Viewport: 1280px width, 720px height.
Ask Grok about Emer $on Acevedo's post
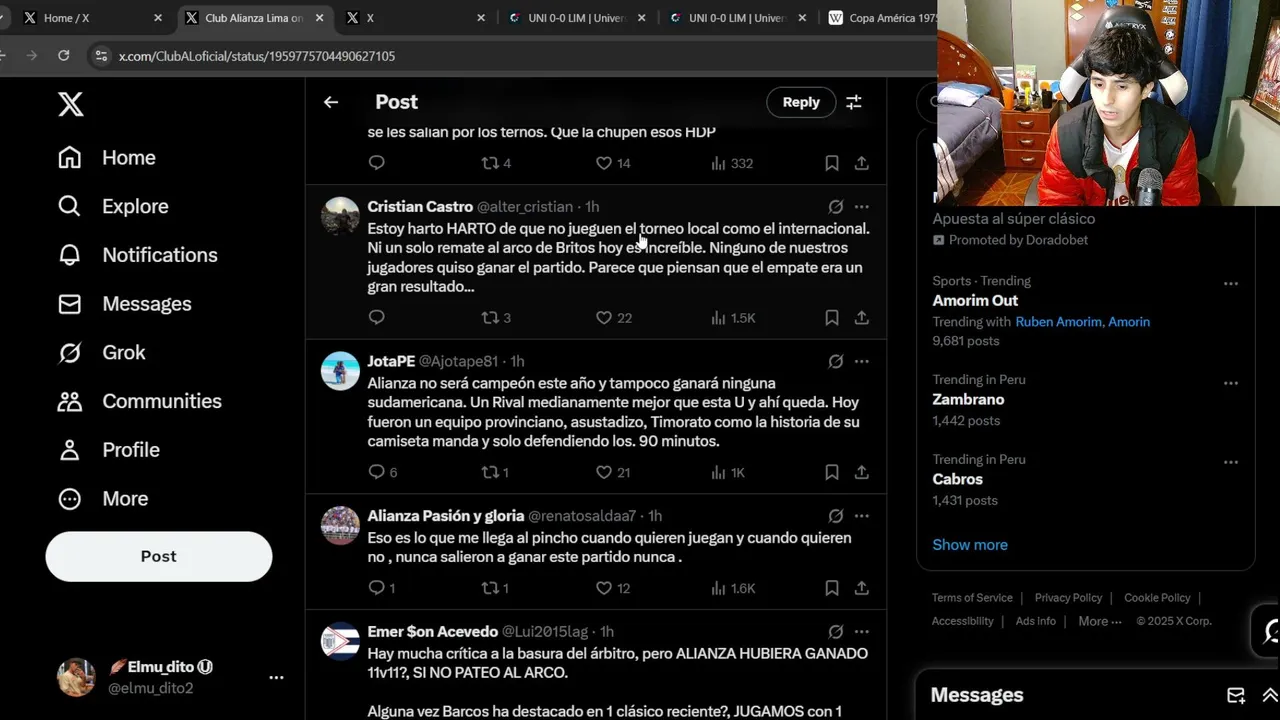(x=836, y=632)
